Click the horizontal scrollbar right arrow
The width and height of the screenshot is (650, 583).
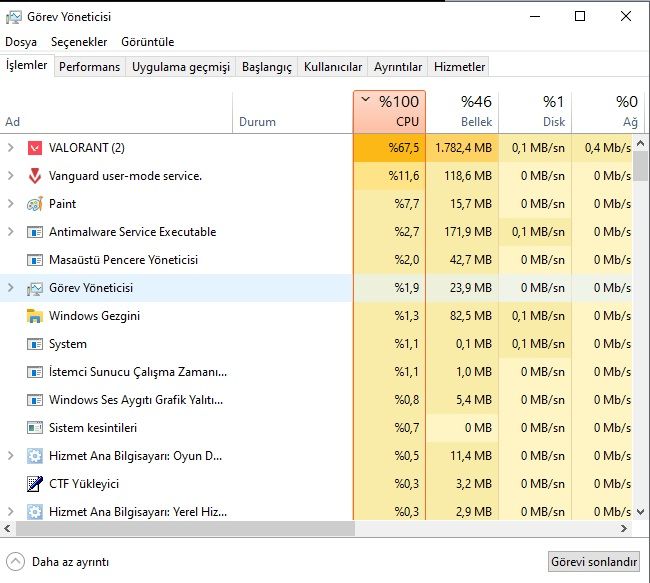click(x=624, y=529)
